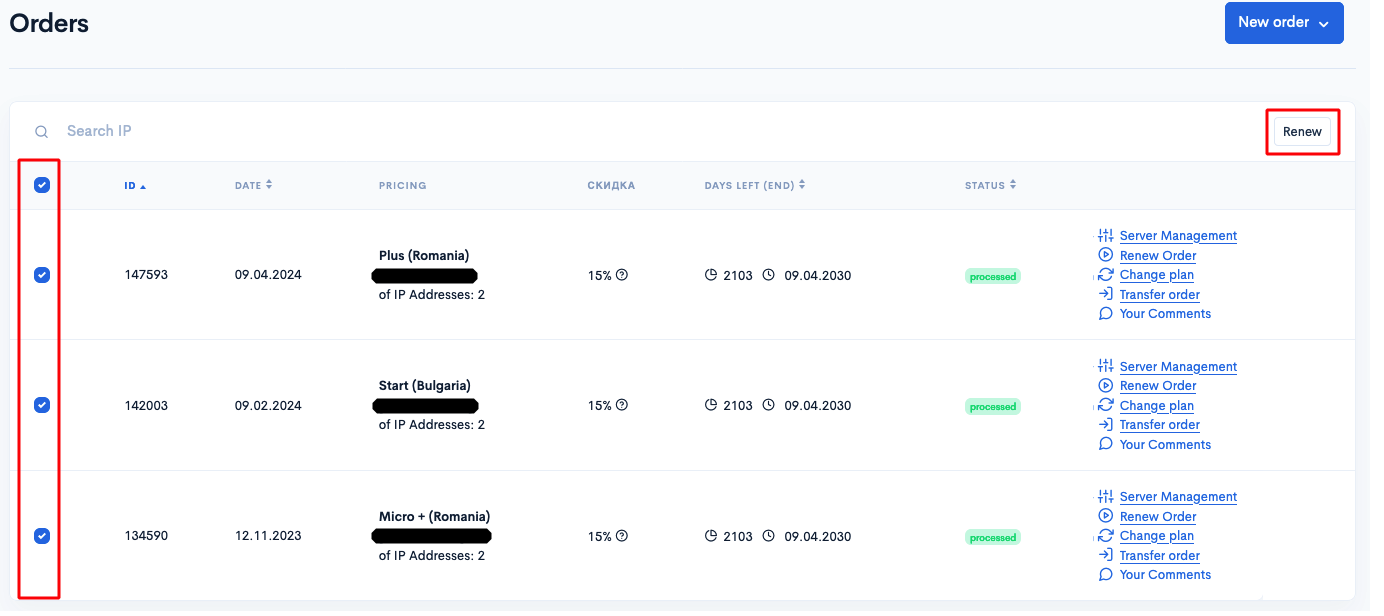
Task: Click the Renew Order play icon for order 147593
Action: click(1105, 255)
